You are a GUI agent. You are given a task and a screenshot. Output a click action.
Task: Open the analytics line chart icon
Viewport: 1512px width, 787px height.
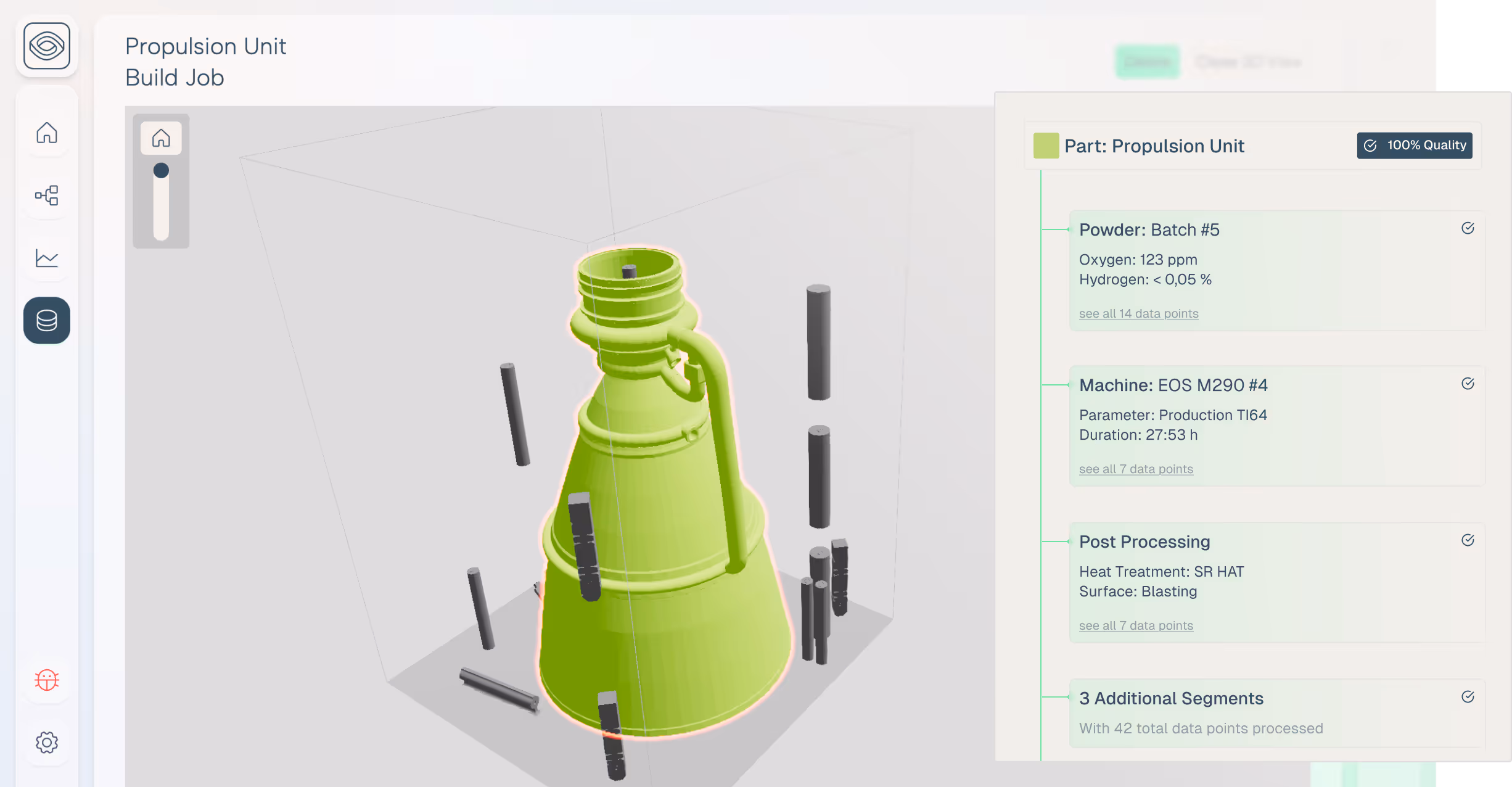click(47, 258)
